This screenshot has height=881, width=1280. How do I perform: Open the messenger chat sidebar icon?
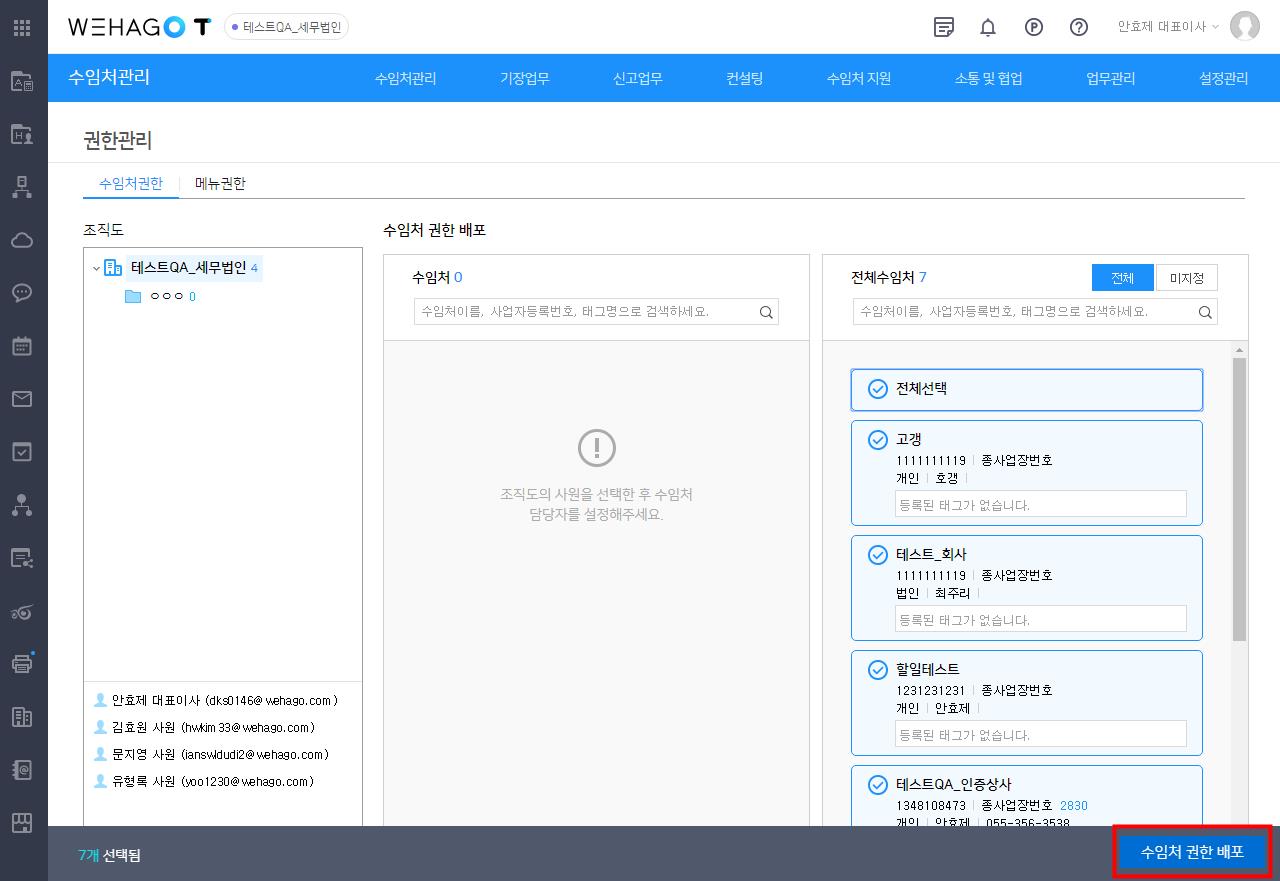(22, 293)
